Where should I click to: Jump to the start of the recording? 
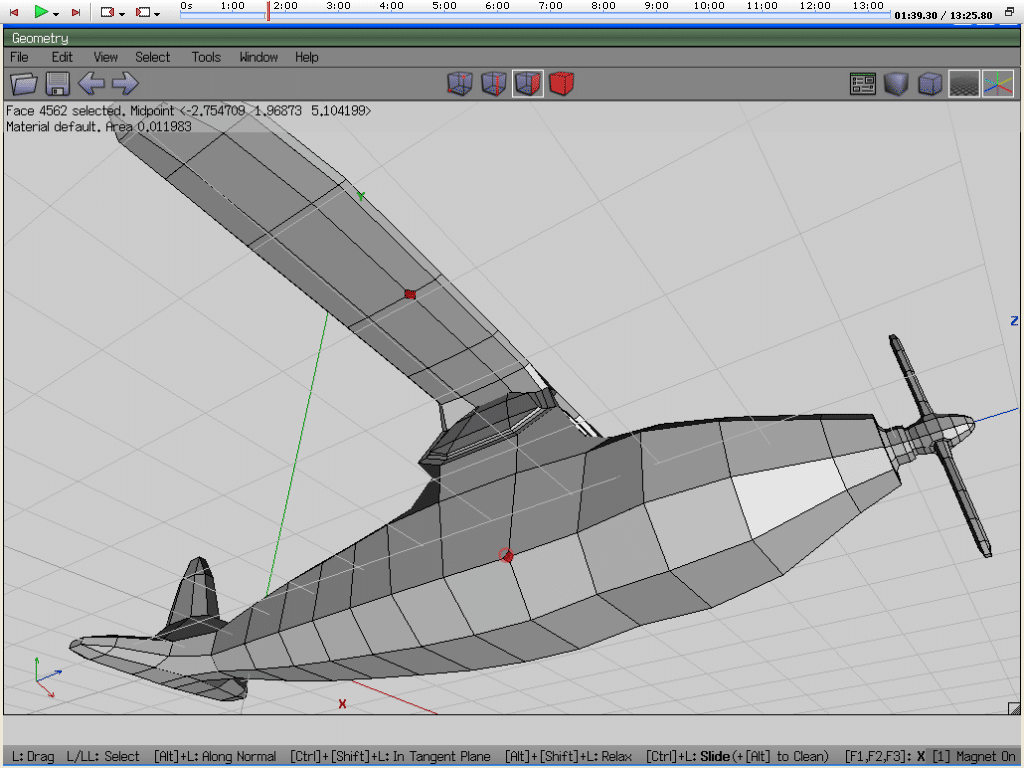pyautogui.click(x=14, y=12)
